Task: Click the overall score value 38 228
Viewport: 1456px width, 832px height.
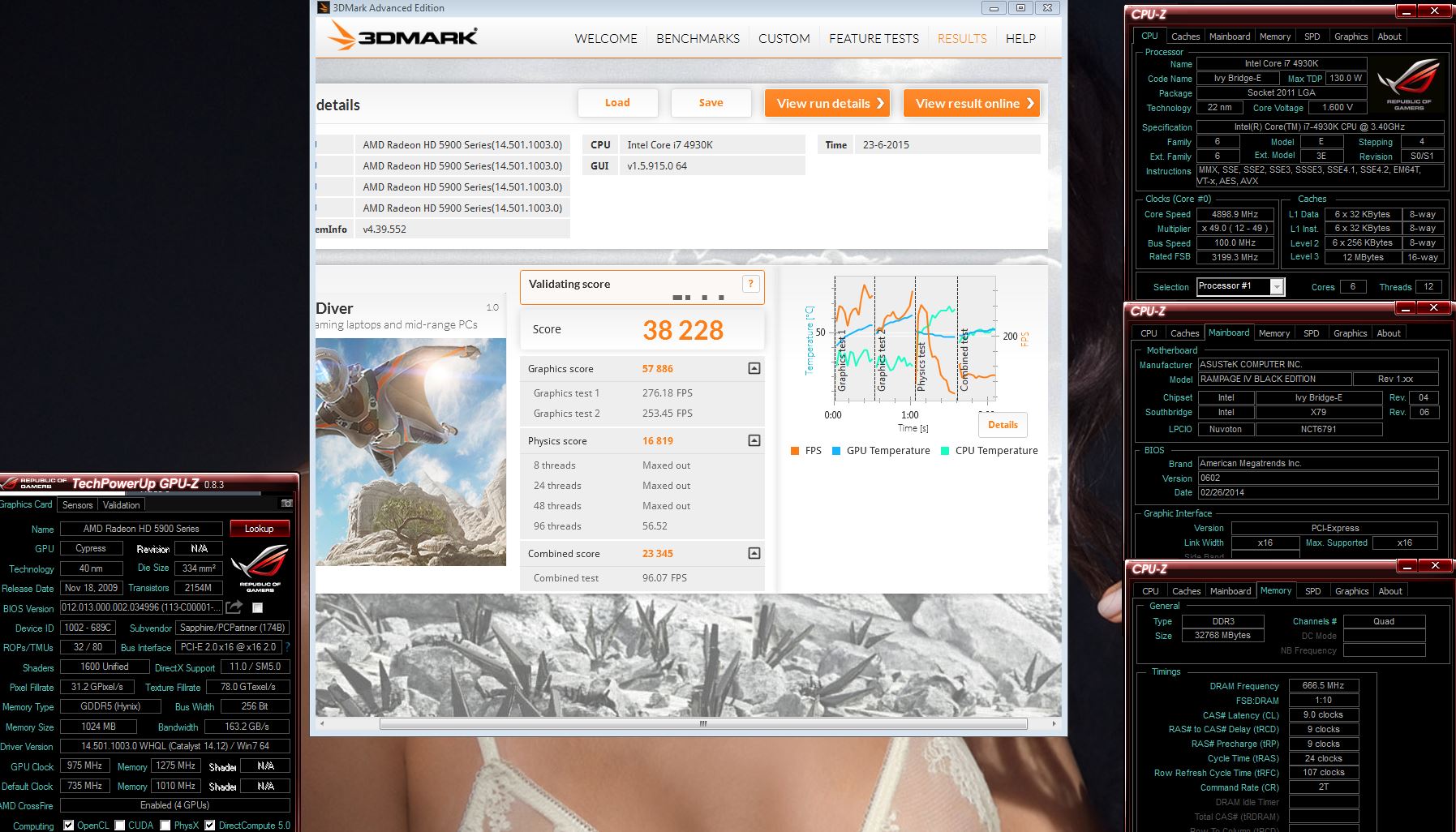Action: [683, 330]
